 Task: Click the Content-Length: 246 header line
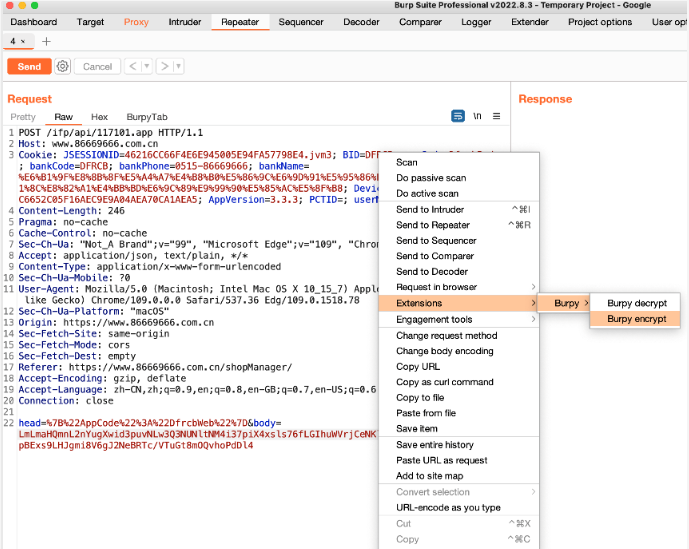pyautogui.click(x=72, y=211)
